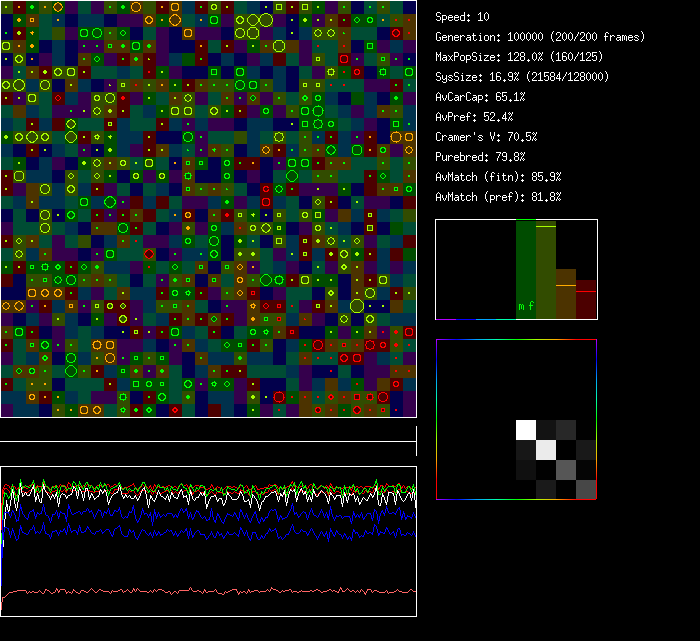Select the Generation counter text

tap(540, 37)
